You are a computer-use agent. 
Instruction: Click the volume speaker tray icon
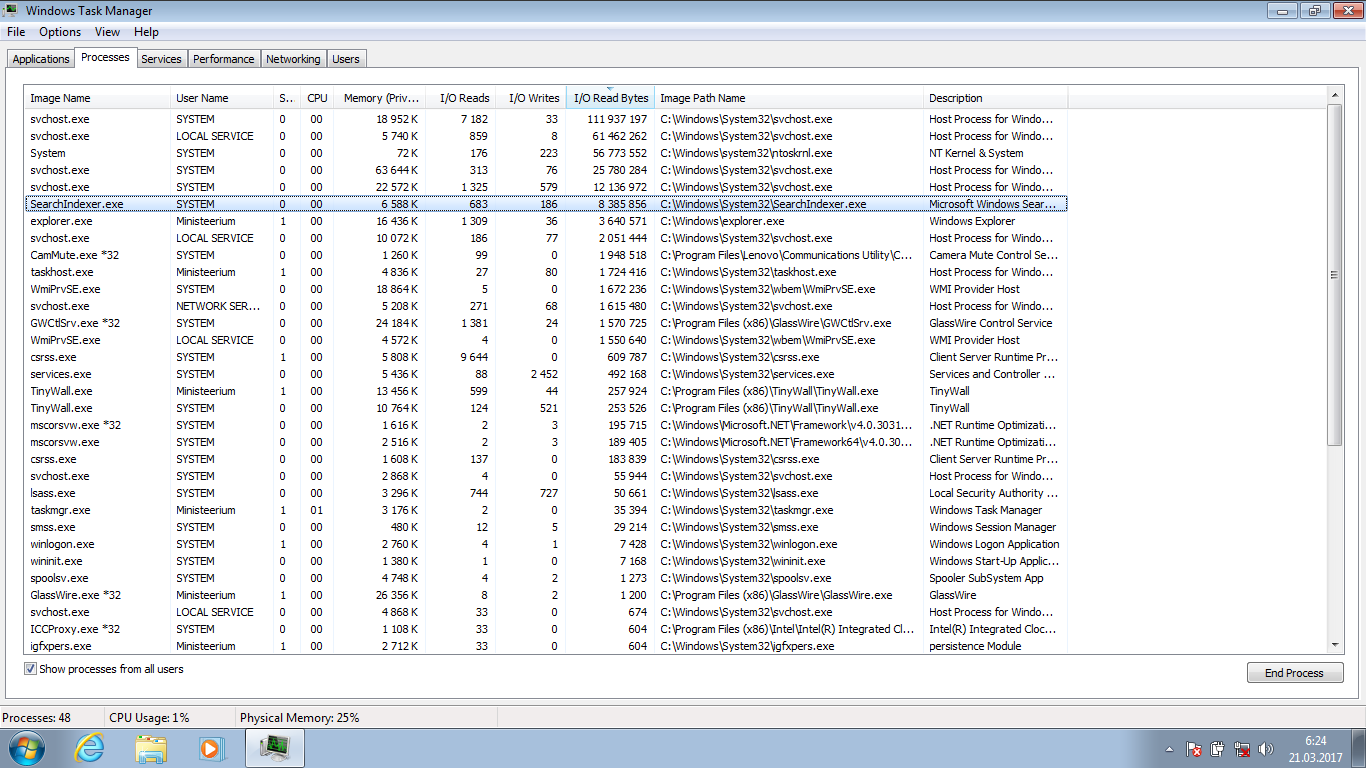pyautogui.click(x=1267, y=749)
